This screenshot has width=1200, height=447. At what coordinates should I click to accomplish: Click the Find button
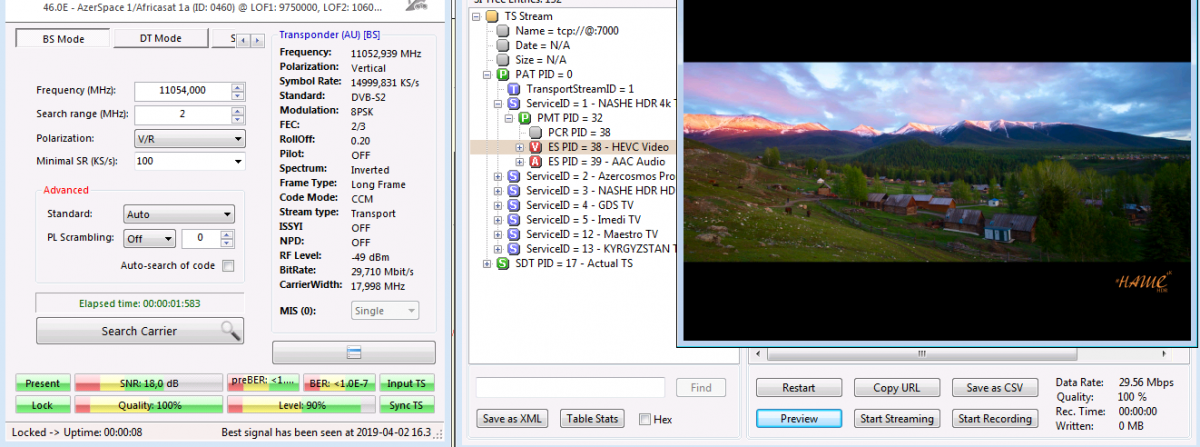coord(701,388)
